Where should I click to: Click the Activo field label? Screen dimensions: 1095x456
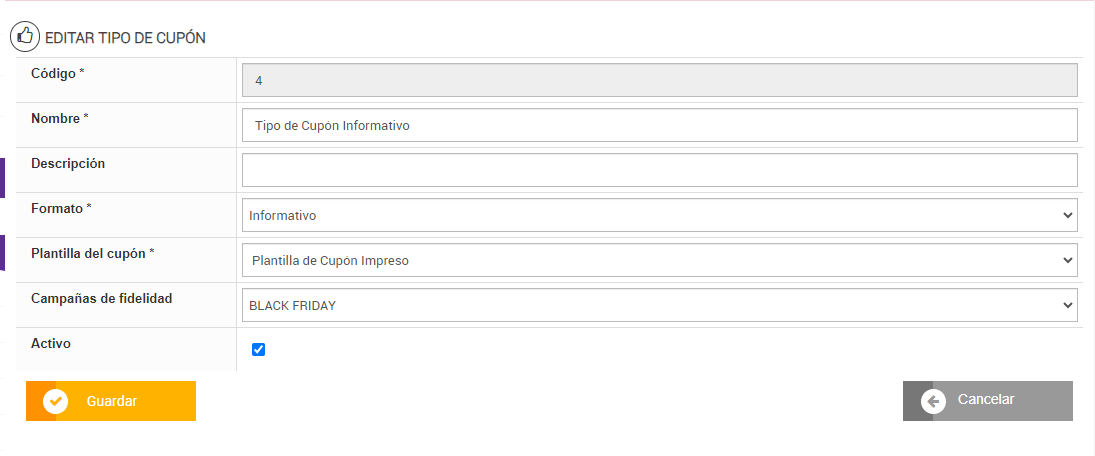(51, 343)
